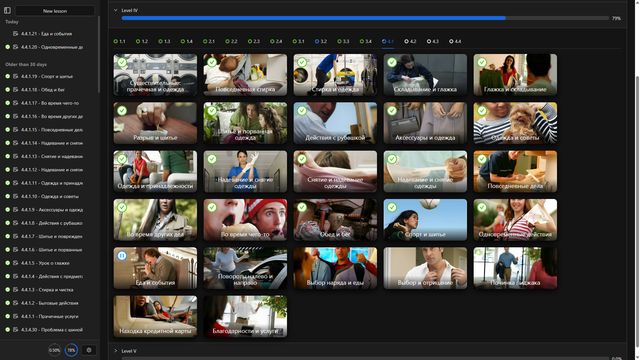
Task: Click green status dot of lesson 4.4.1.16
Action: coord(7,116)
